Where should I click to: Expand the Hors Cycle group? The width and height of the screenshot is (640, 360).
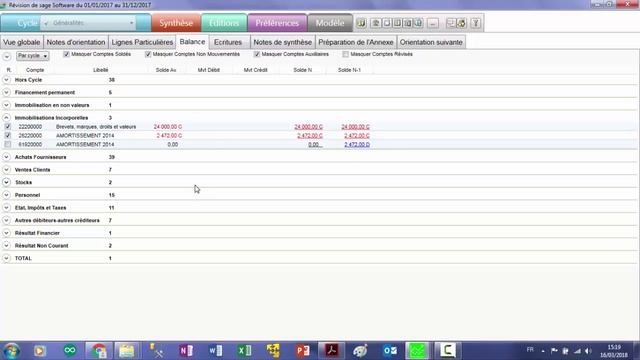[6, 80]
